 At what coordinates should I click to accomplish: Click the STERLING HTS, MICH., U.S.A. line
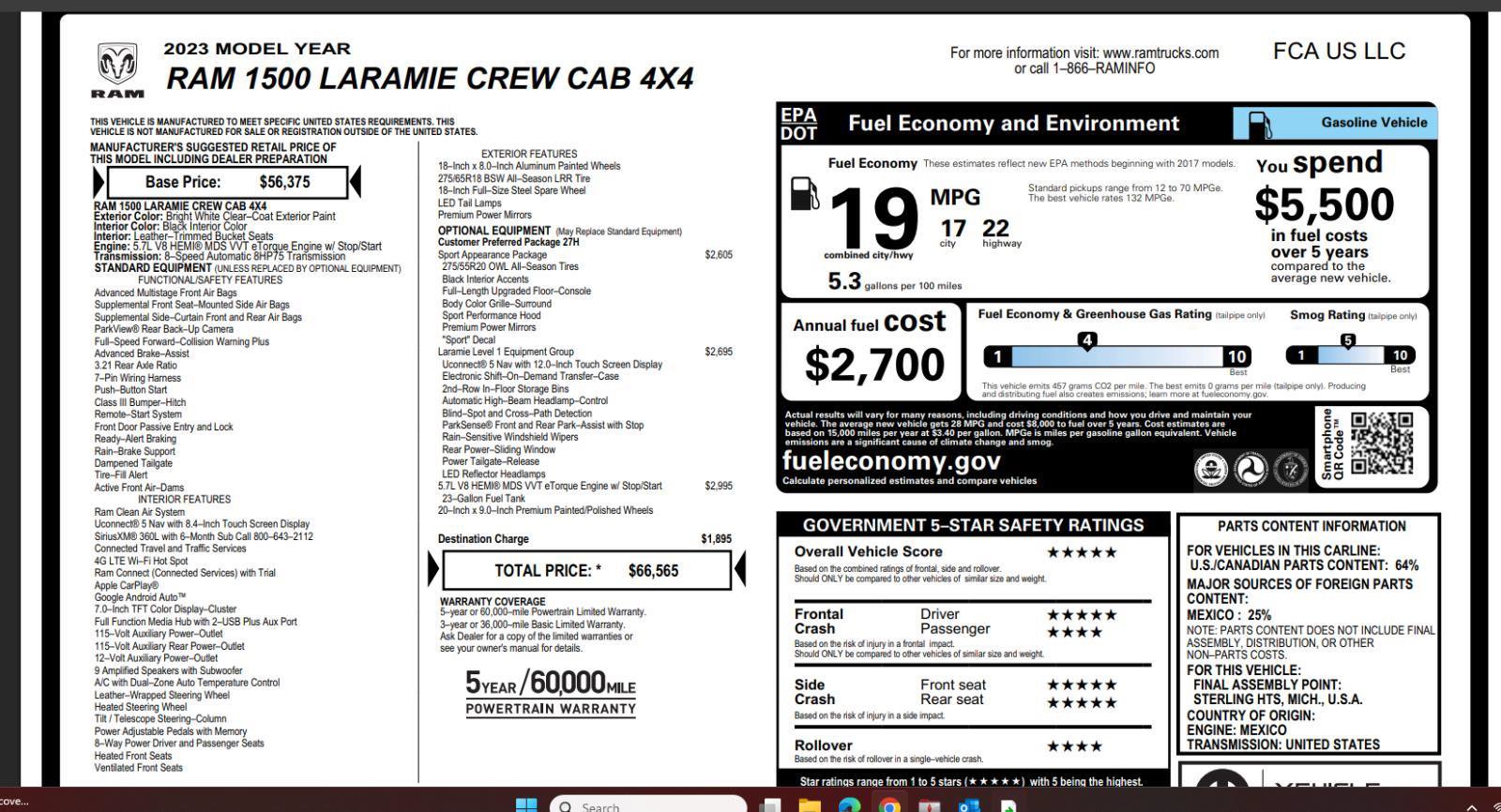point(1278,699)
